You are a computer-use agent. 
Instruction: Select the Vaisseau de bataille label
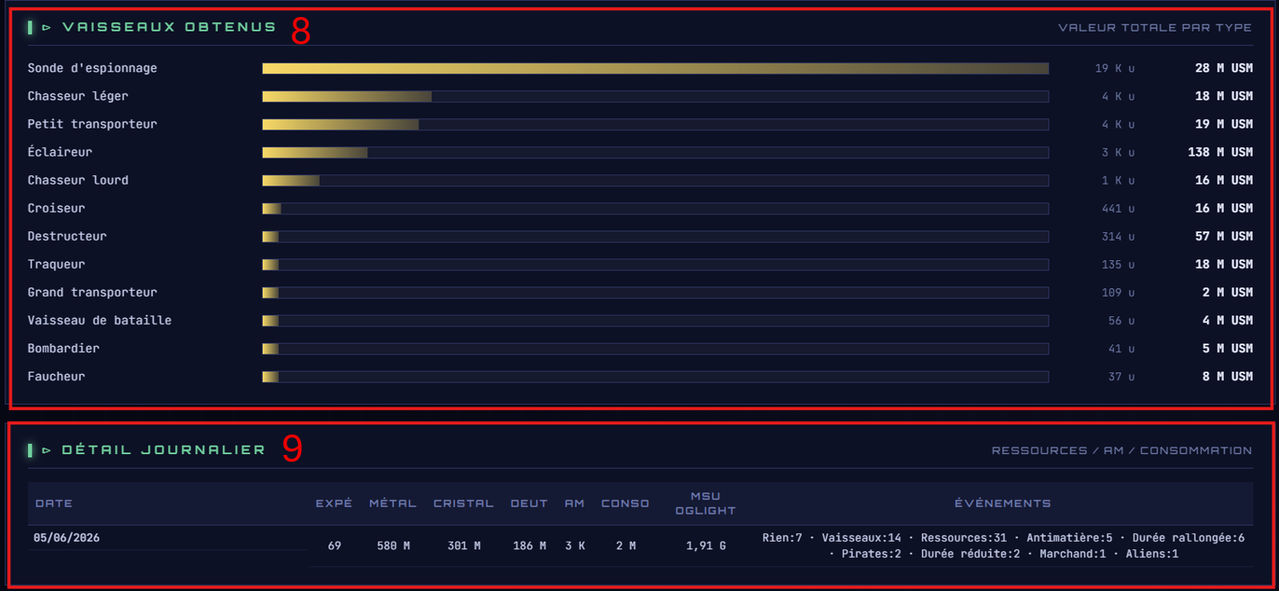tap(100, 320)
